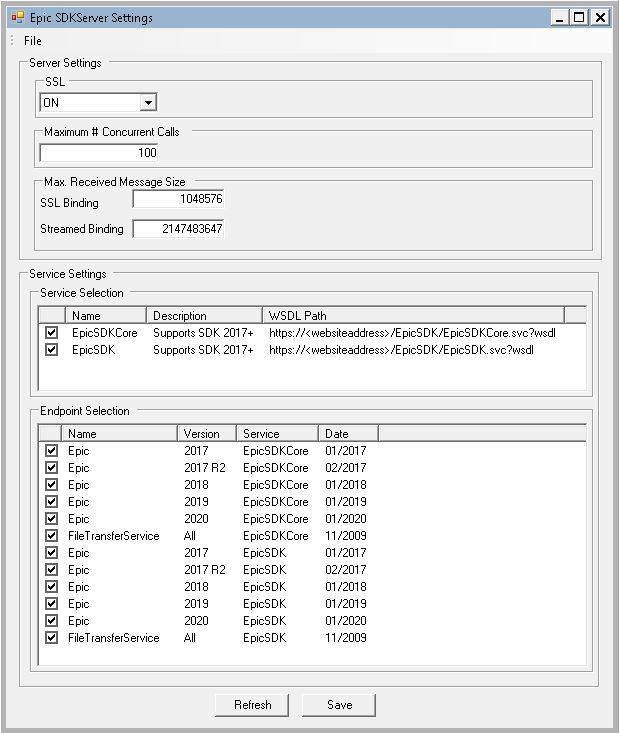
Task: Uncheck the EpicSDK service checkbox
Action: (x=51, y=350)
